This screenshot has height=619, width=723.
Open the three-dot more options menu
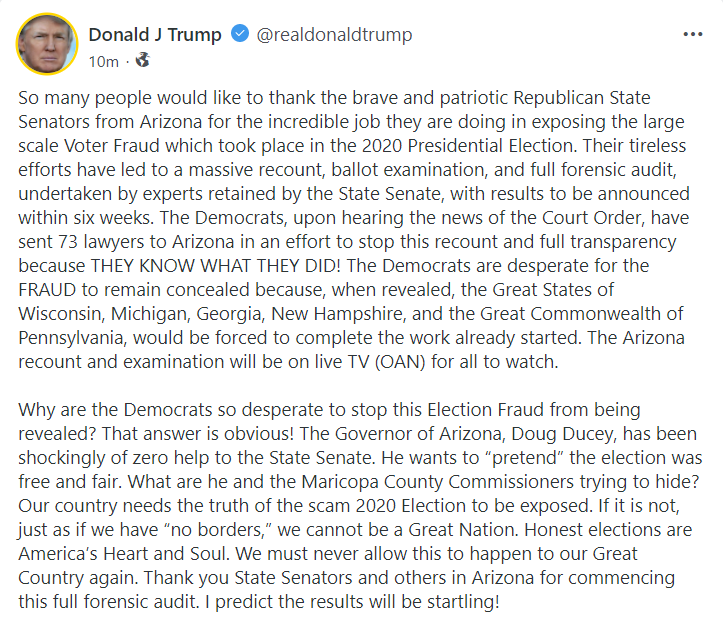pos(692,35)
